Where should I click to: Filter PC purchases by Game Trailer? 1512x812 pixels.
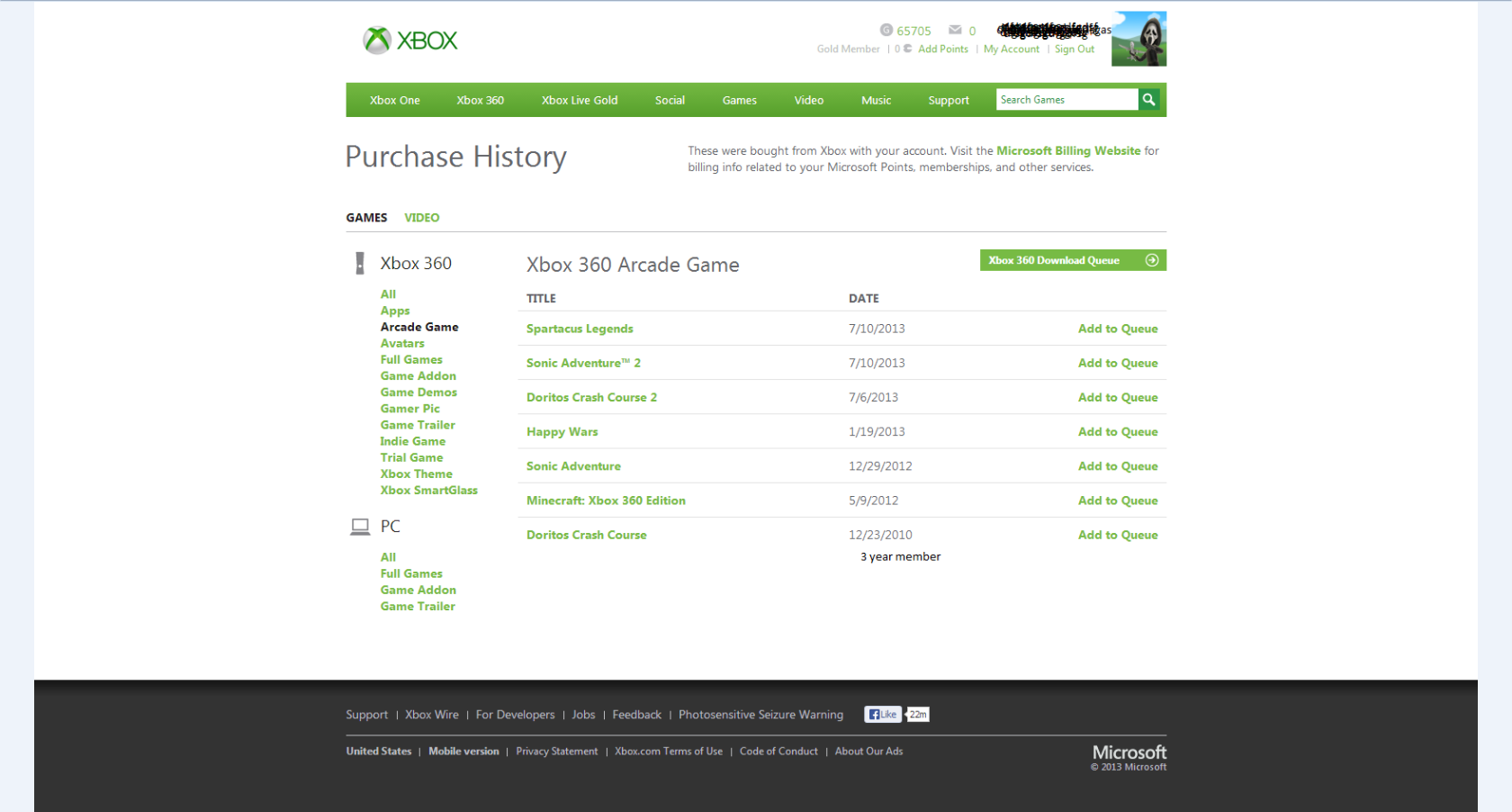[418, 607]
